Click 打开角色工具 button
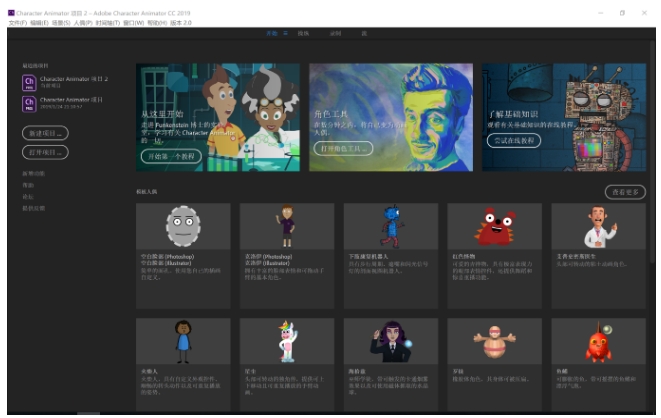The width and height of the screenshot is (661, 418). point(343,149)
